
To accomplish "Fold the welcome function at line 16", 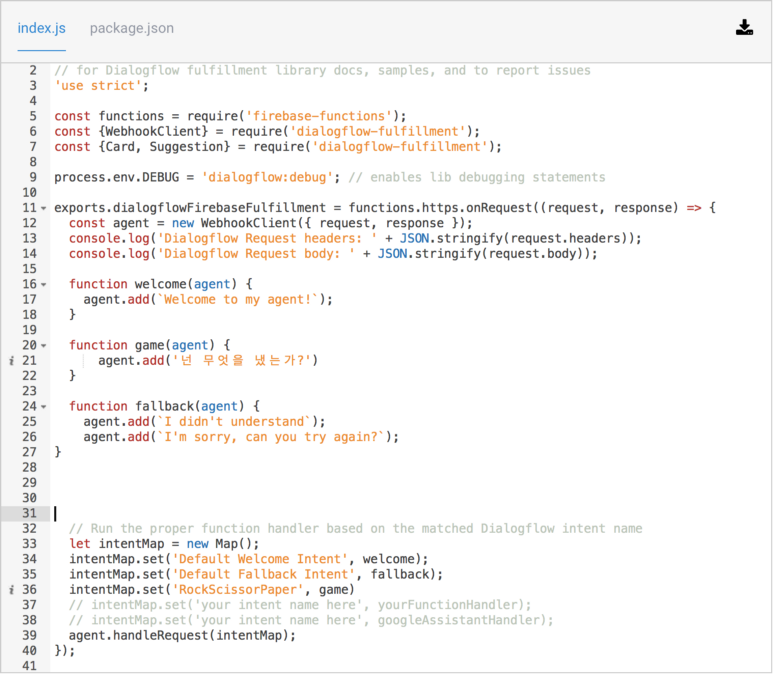I will [43, 284].
